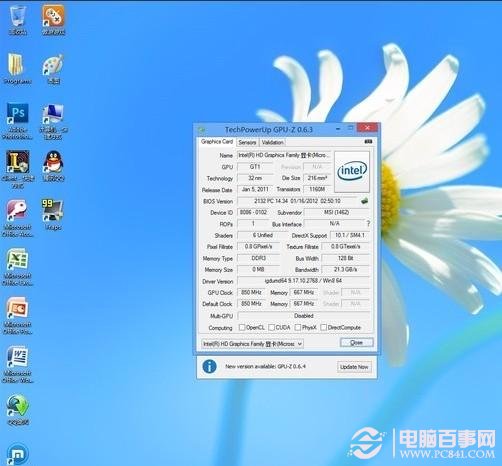Select the blue Maxthon icon at bottom

coord(17,454)
